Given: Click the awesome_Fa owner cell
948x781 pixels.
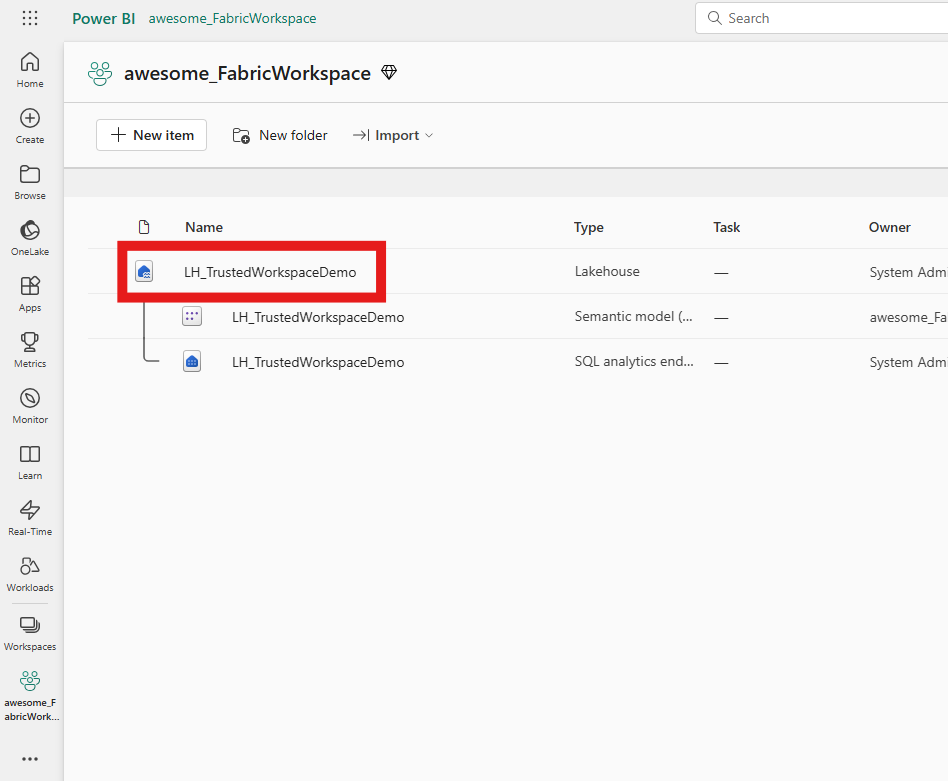Looking at the screenshot, I should 909,317.
